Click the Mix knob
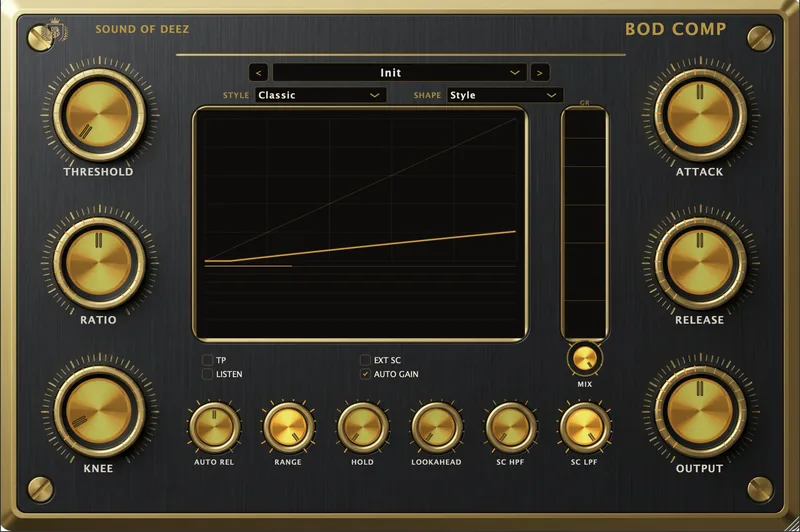 pyautogui.click(x=585, y=359)
